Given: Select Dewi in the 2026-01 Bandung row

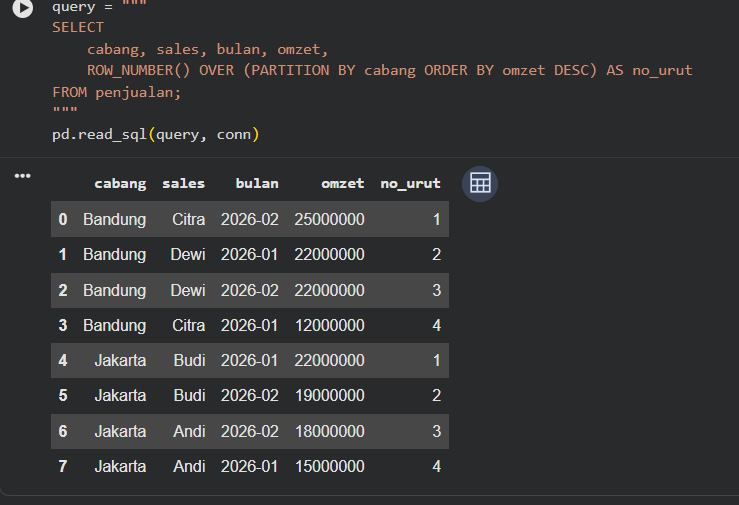Looking at the screenshot, I should [x=188, y=254].
